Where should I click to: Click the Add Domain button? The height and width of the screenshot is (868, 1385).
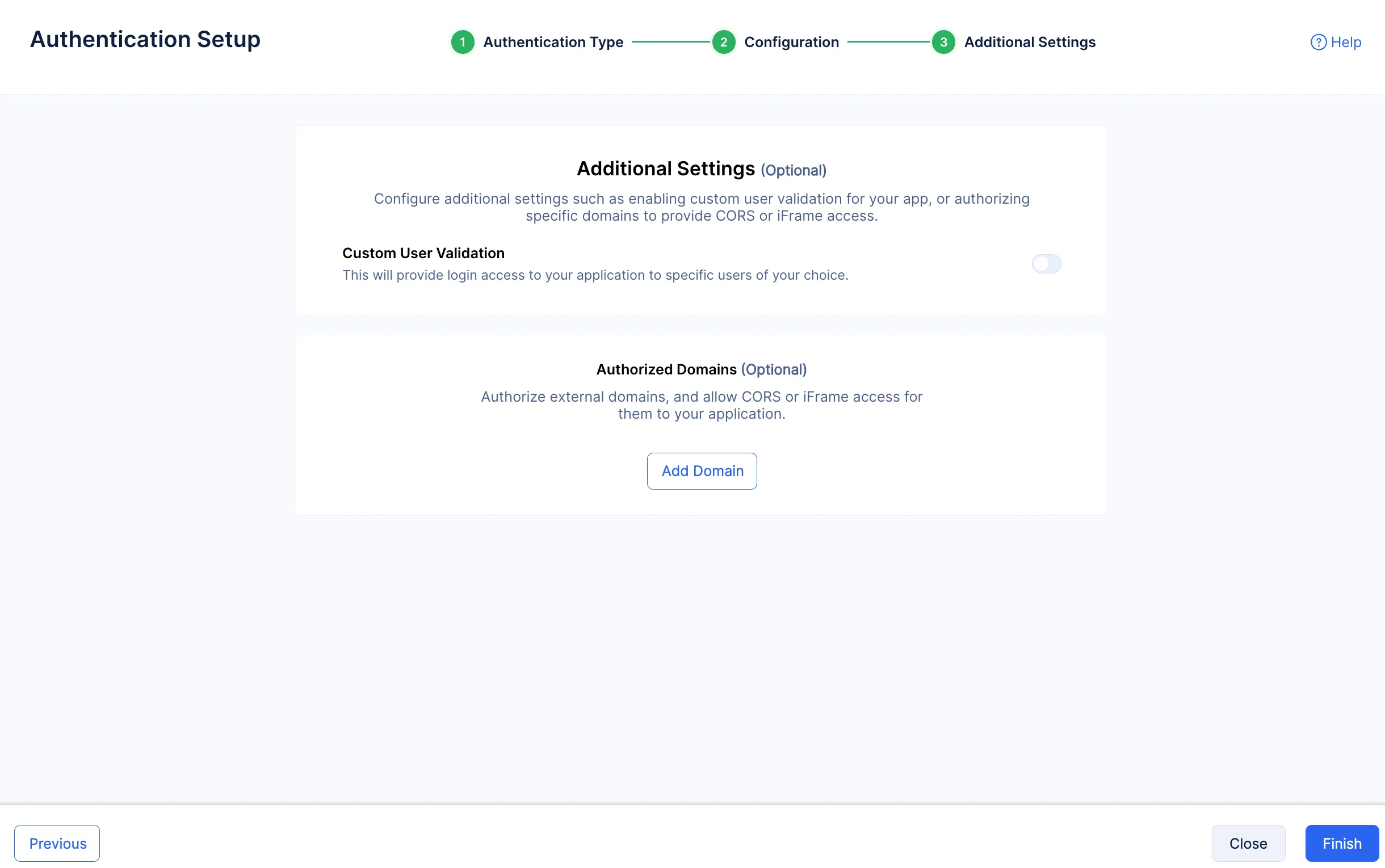(x=702, y=471)
